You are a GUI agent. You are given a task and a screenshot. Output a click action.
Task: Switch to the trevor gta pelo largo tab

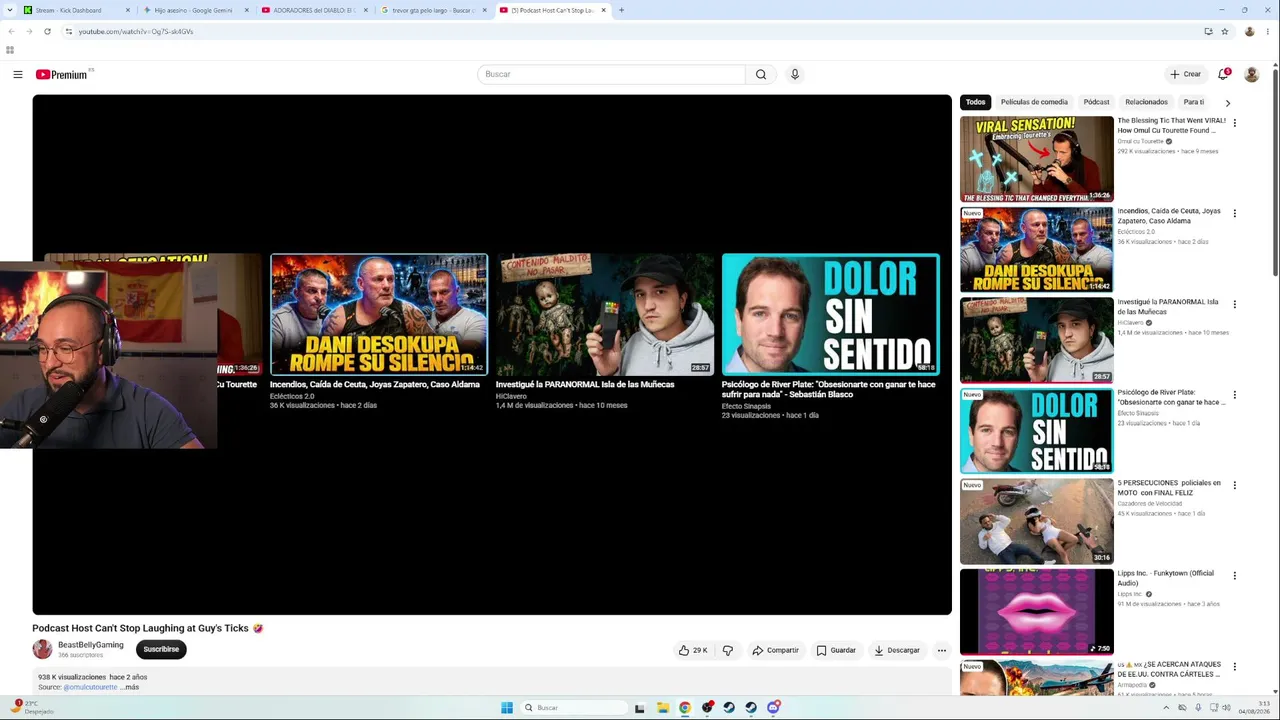(x=433, y=10)
